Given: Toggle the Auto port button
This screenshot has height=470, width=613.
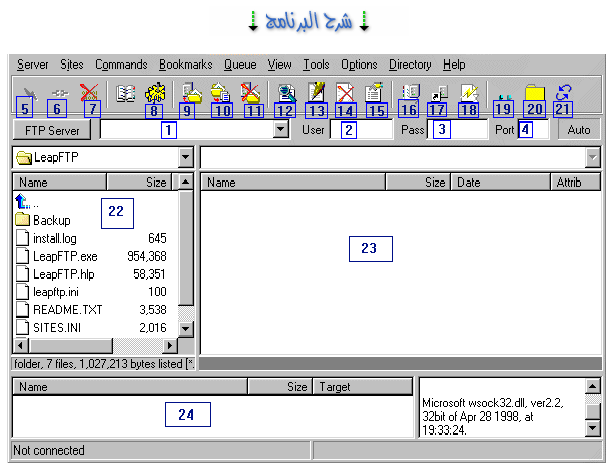Looking at the screenshot, I should [578, 130].
